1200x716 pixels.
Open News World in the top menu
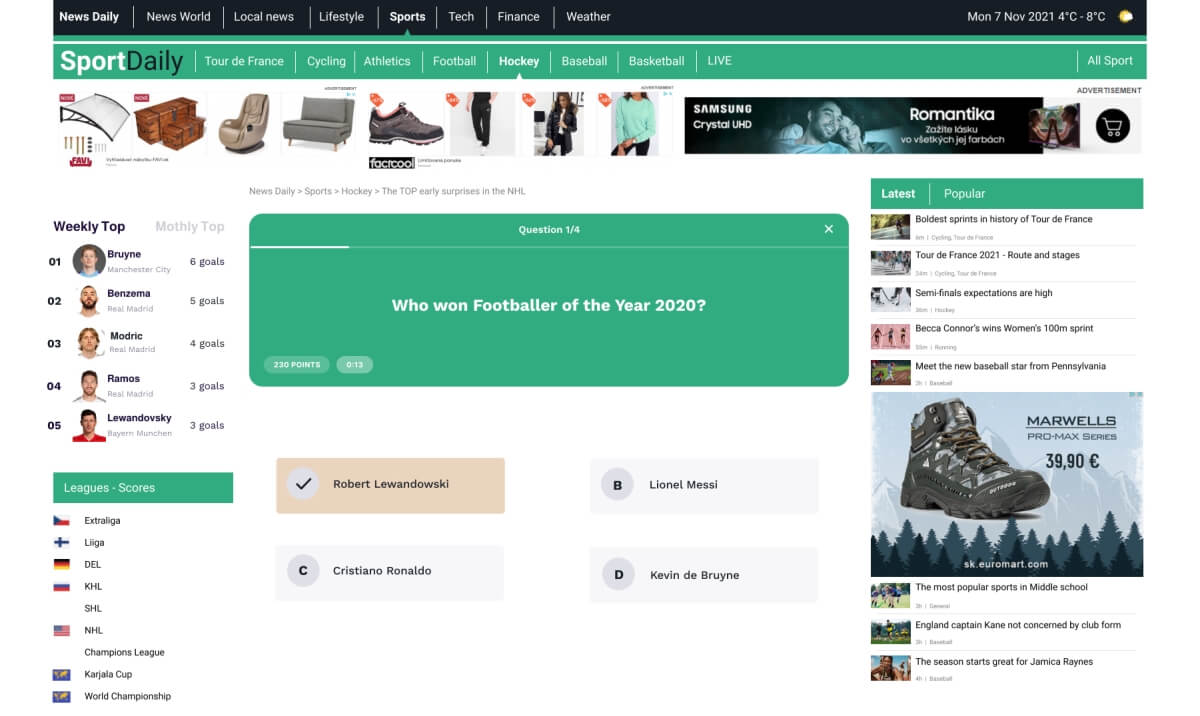(178, 16)
